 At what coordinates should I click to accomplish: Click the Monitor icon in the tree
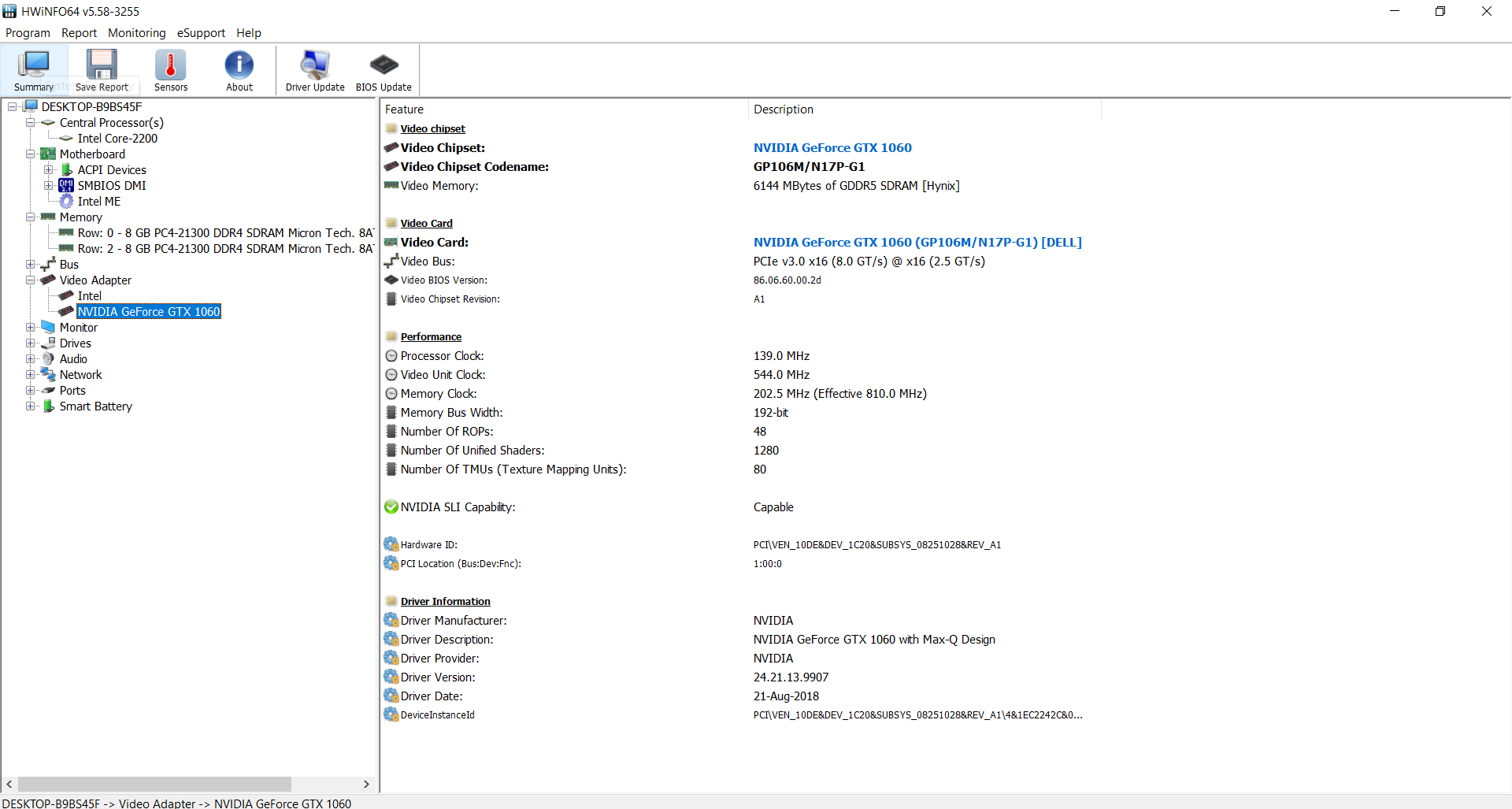pos(48,327)
